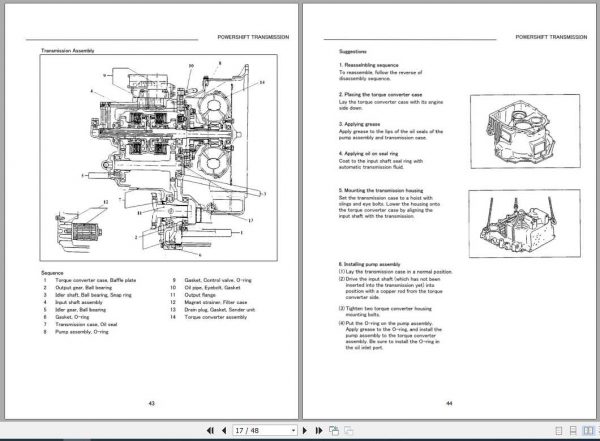Click 'Torque converter assembly' list item
600x441 pixels.
pos(216,317)
